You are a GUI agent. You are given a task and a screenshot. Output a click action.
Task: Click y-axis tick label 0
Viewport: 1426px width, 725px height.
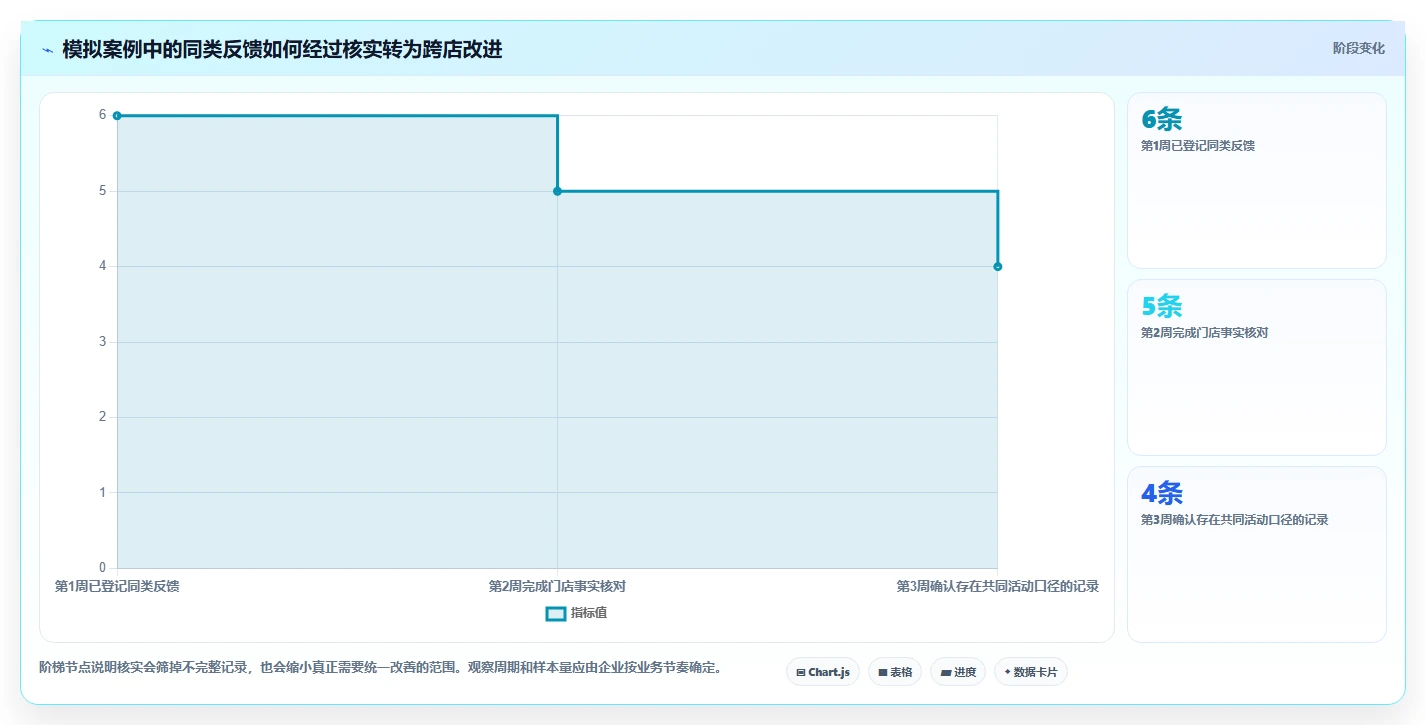pyautogui.click(x=102, y=568)
